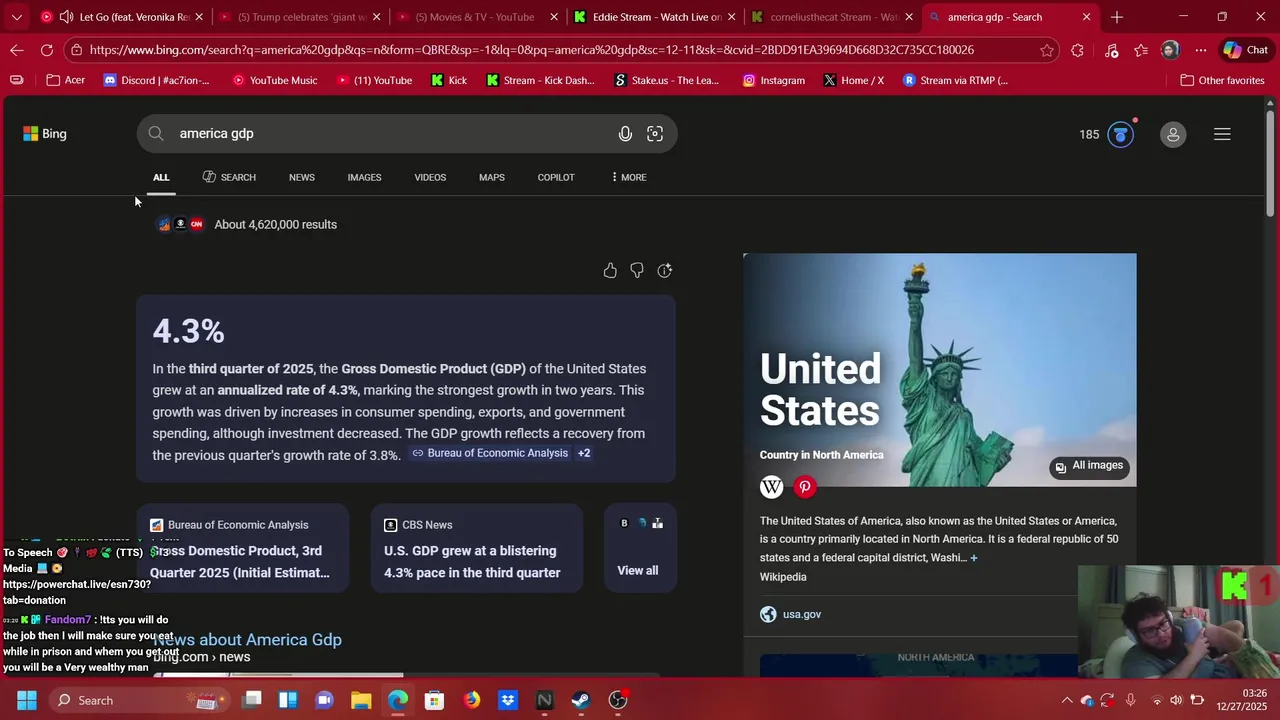Screen dimensions: 1280x720
Task: Open OBS Studio from the taskbar
Action: click(x=618, y=700)
